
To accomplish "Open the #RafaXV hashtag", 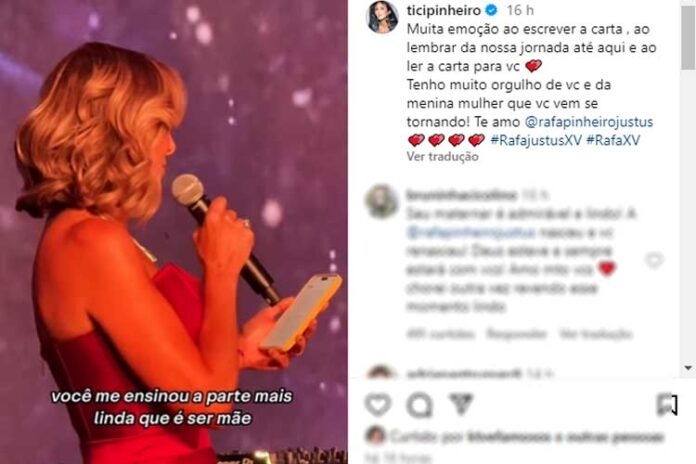I will click(x=613, y=140).
